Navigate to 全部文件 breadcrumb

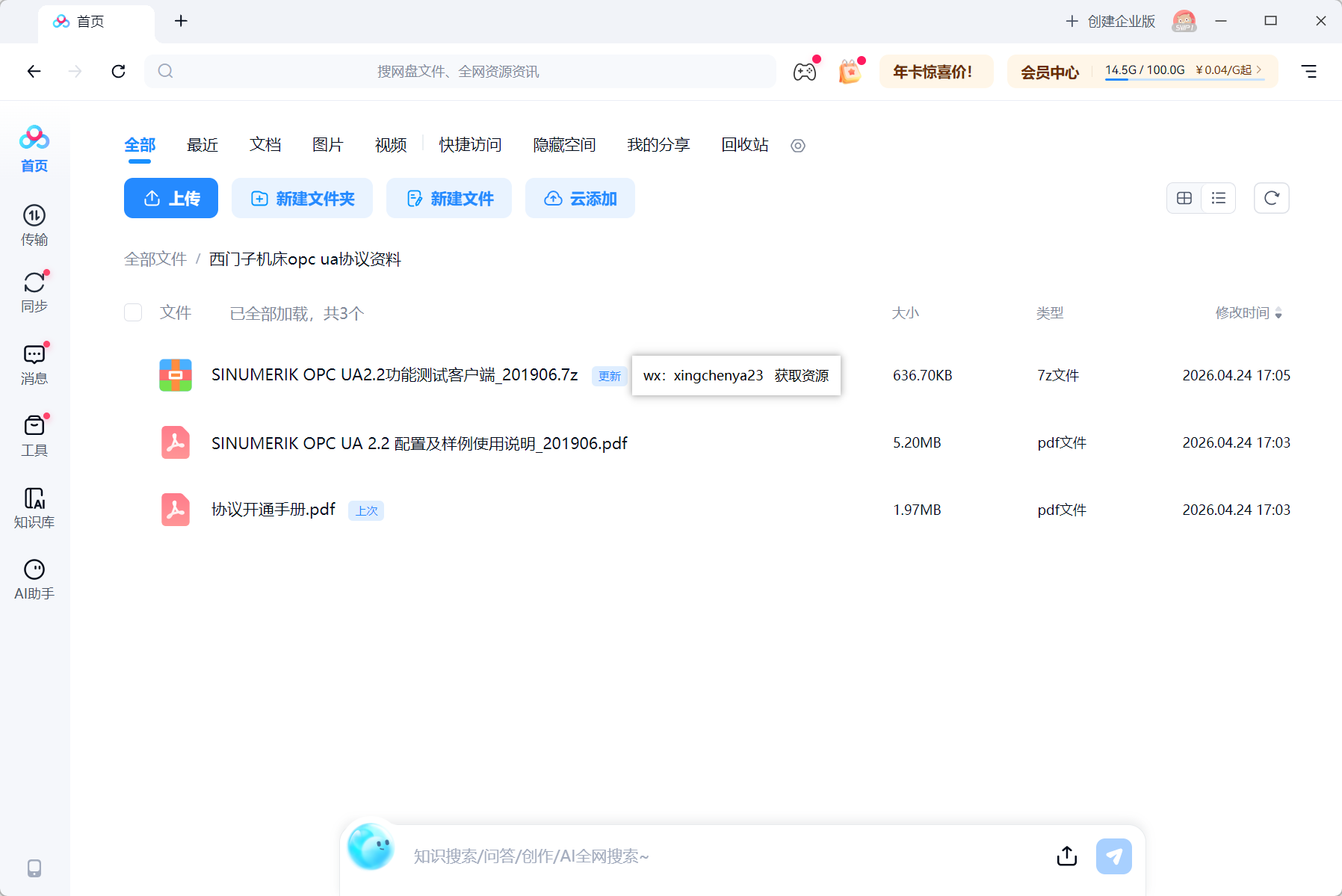(155, 259)
